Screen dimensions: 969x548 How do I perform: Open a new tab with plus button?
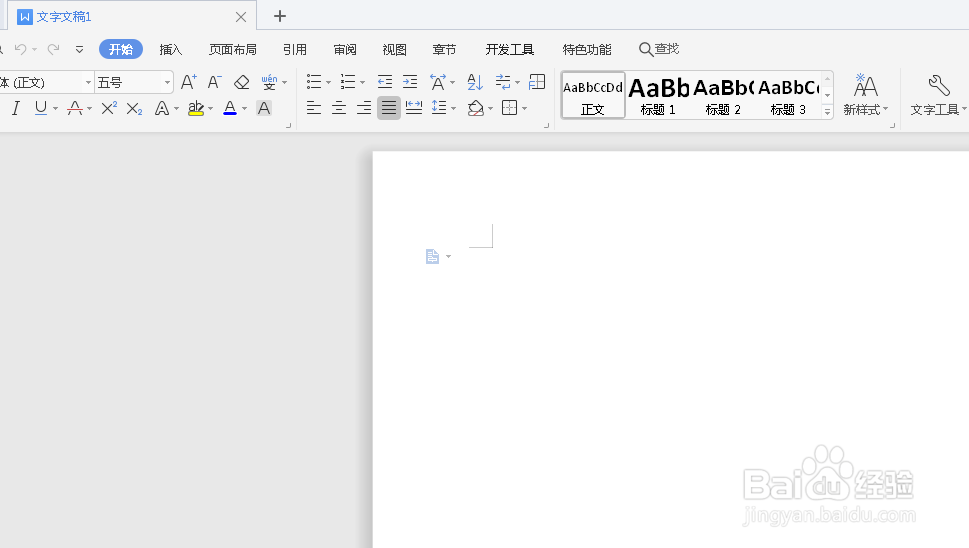click(x=280, y=16)
